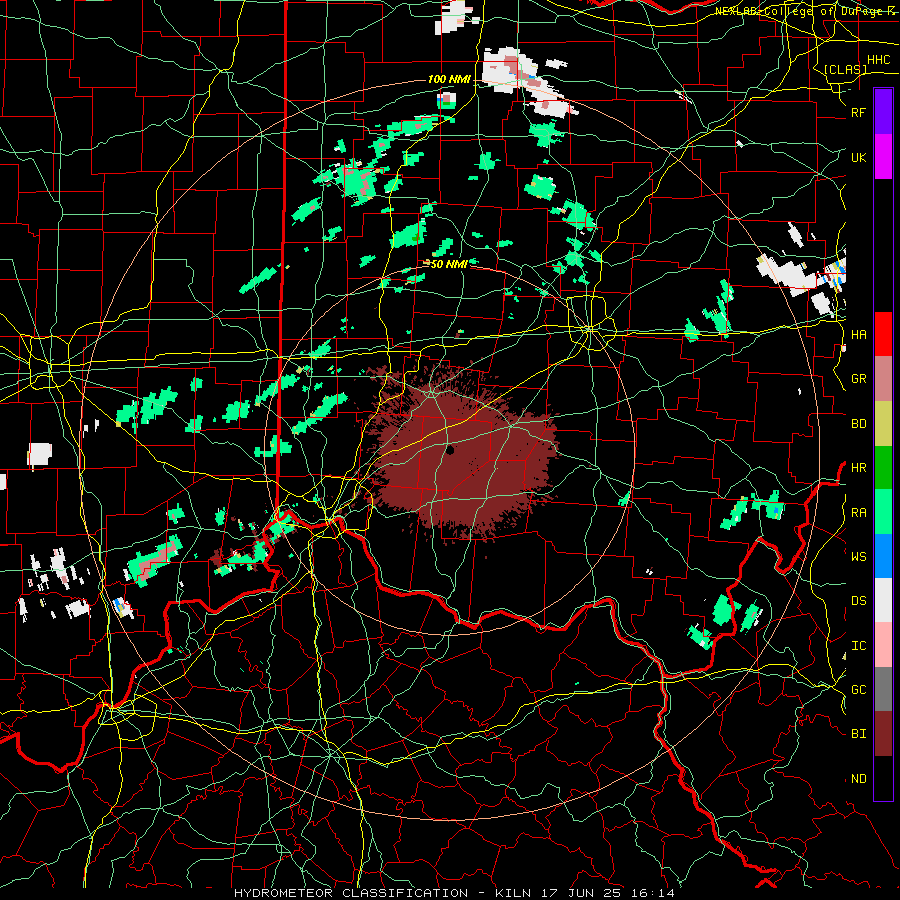
Task: Click the 'BI' legend label
Action: pyautogui.click(x=859, y=734)
